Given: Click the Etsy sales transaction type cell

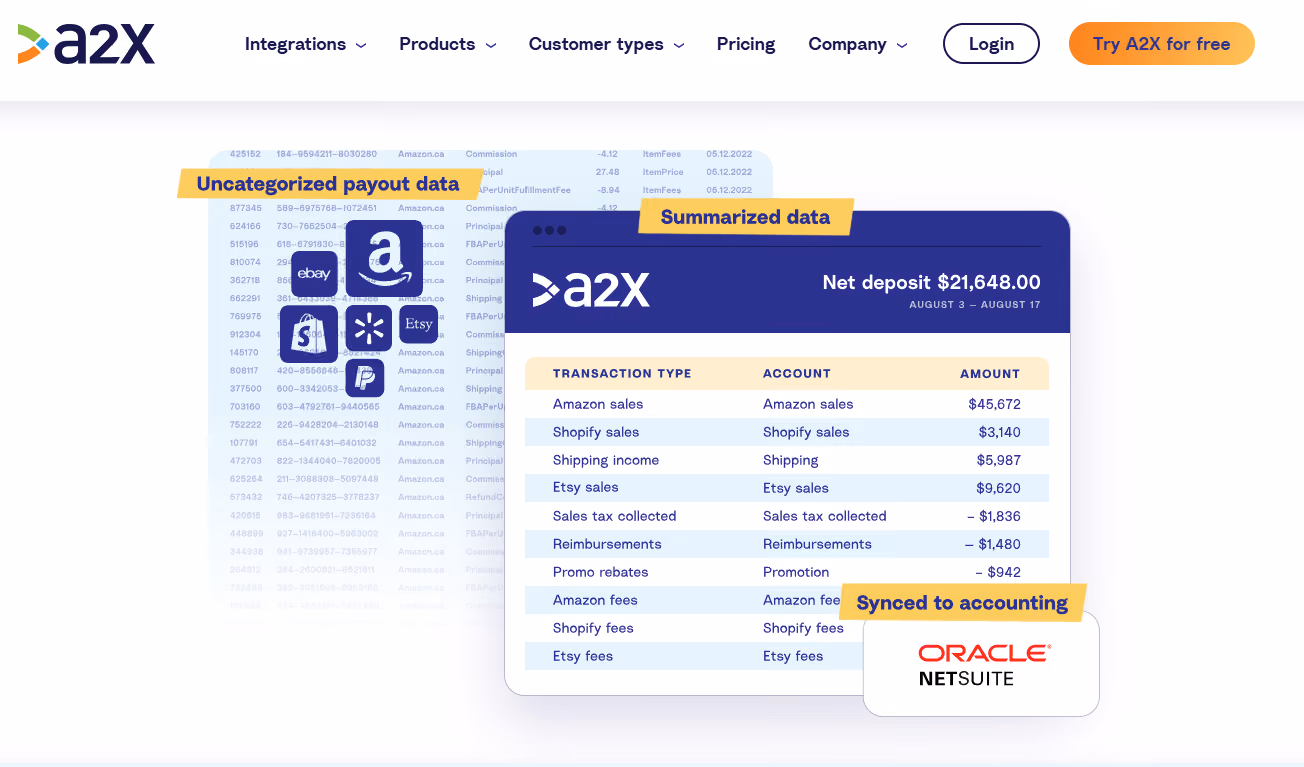Looking at the screenshot, I should point(586,488).
